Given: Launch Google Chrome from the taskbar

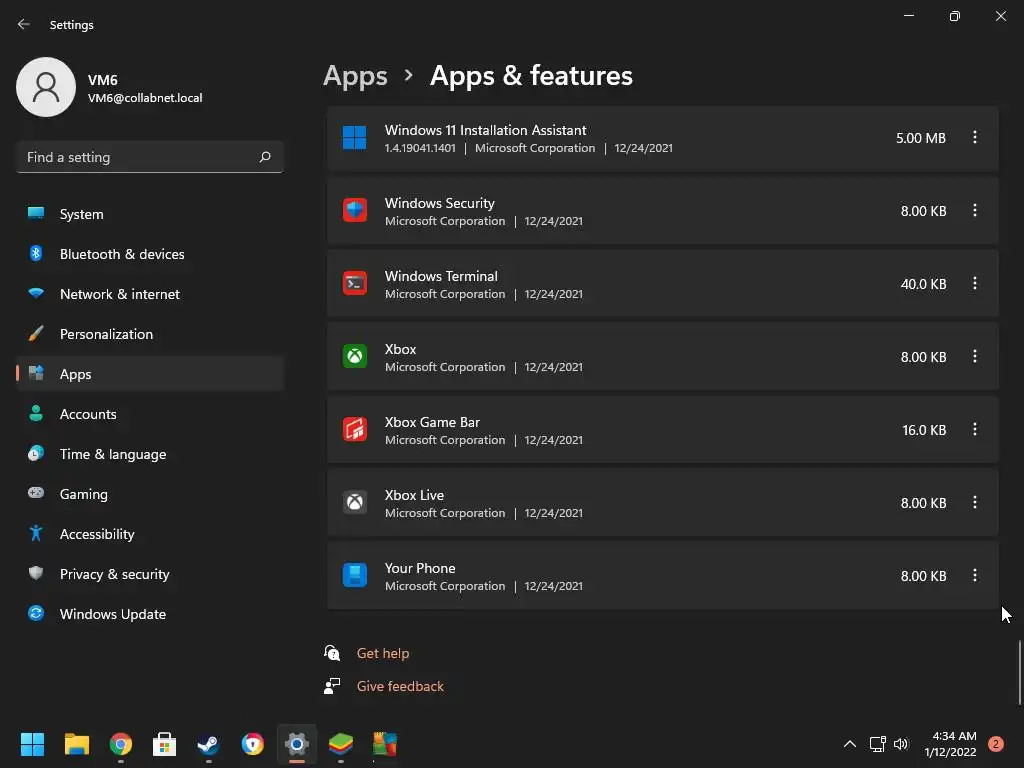Looking at the screenshot, I should 121,744.
